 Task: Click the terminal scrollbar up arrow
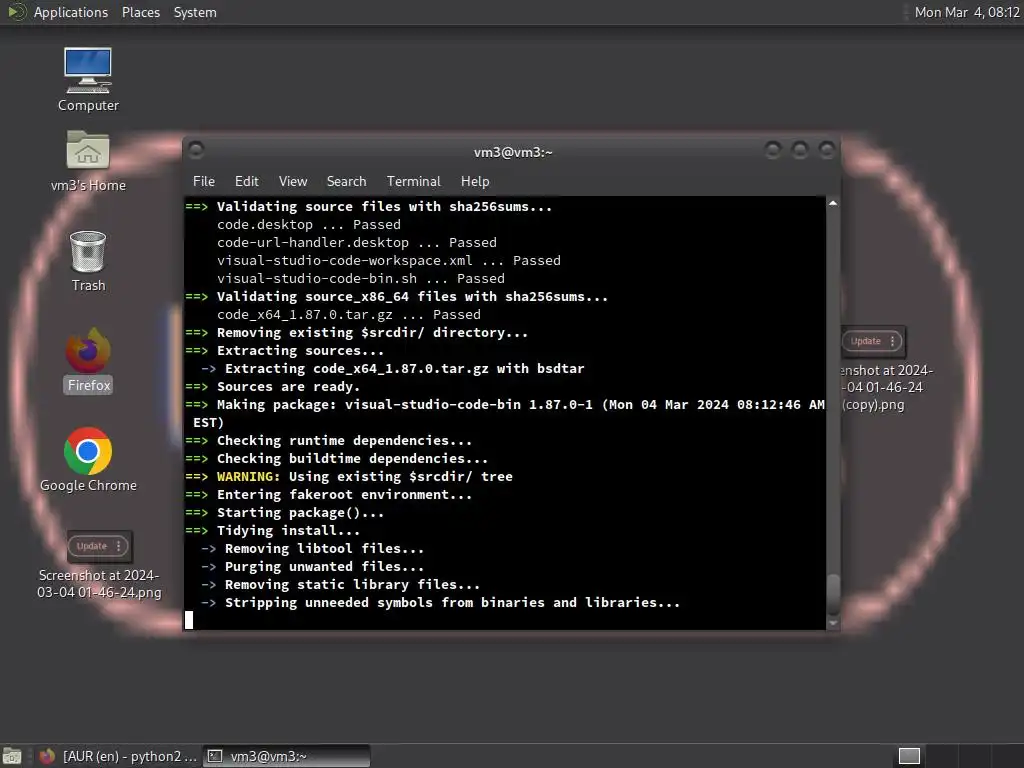pyautogui.click(x=833, y=204)
